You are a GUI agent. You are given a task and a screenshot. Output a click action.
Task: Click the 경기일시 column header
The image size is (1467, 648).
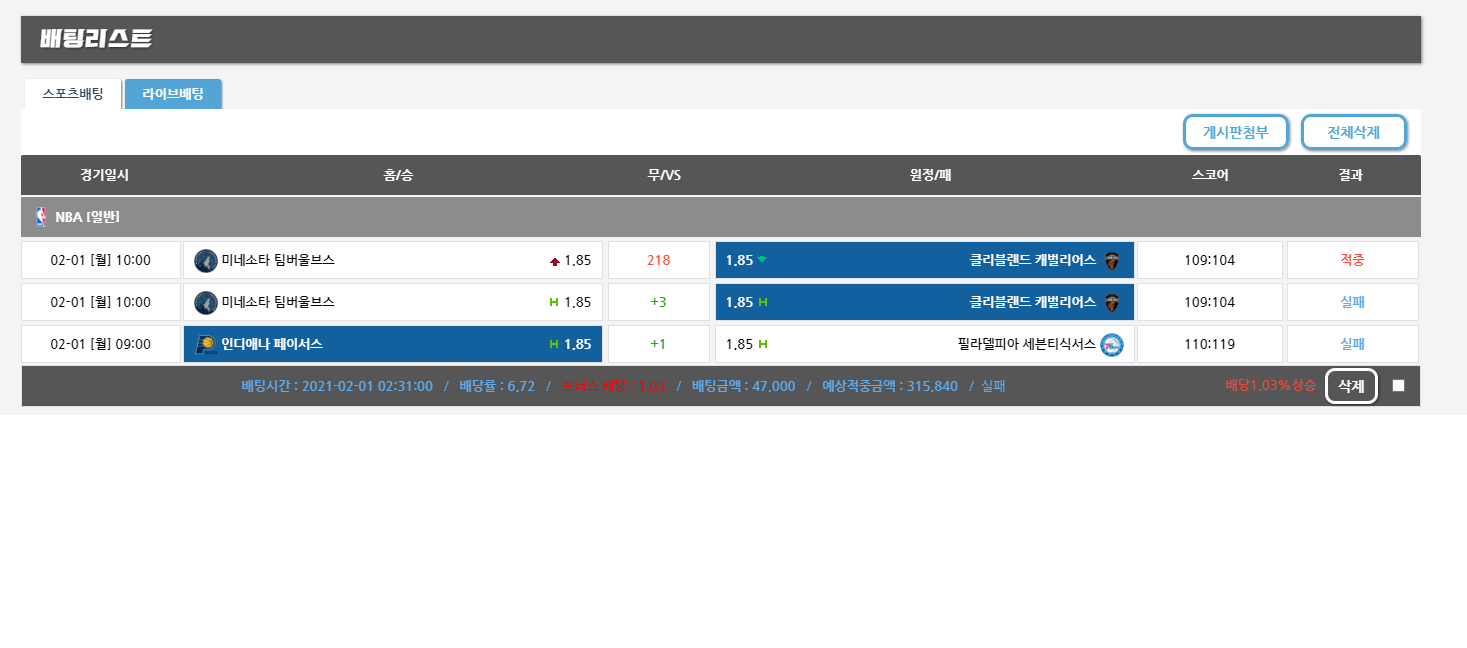(105, 175)
